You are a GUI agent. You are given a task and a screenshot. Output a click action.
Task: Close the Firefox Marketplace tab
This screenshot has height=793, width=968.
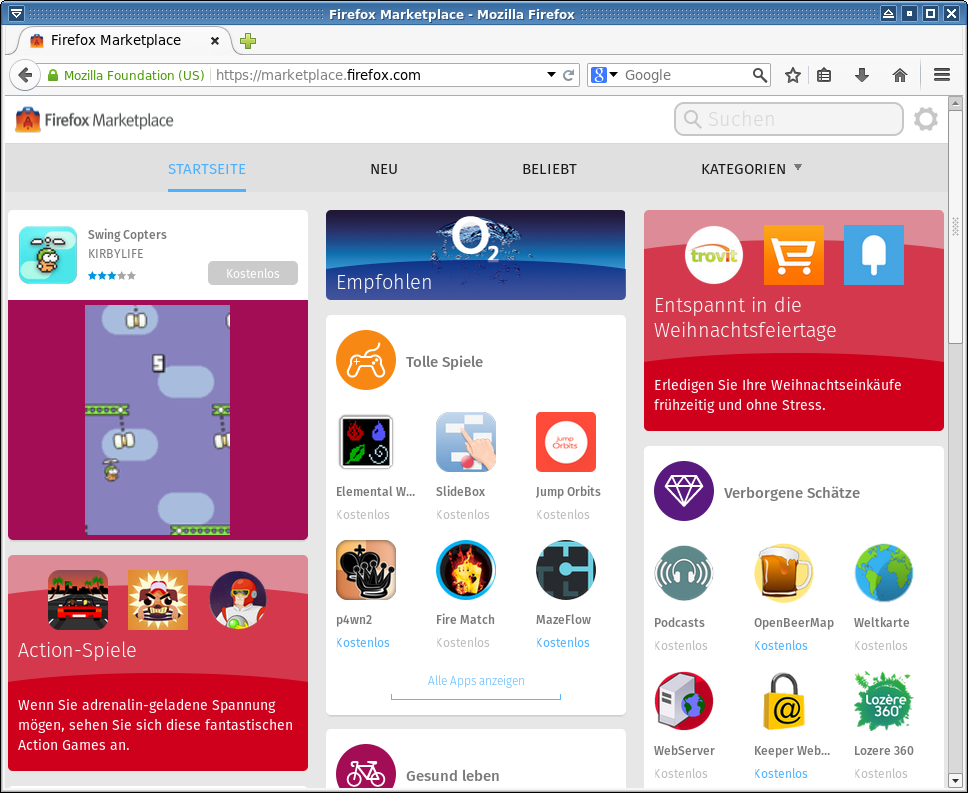point(215,41)
